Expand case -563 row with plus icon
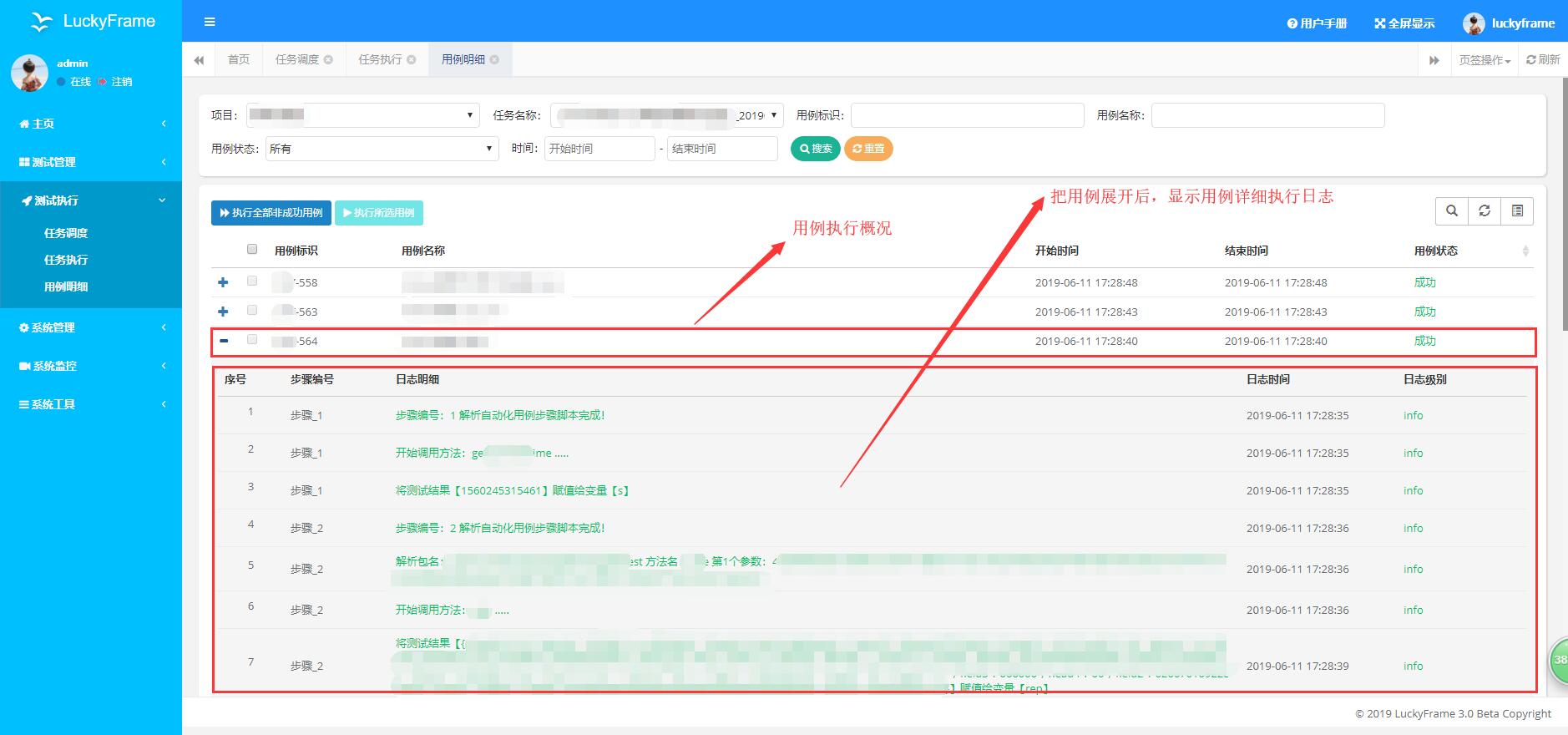Image resolution: width=1568 pixels, height=735 pixels. point(223,312)
